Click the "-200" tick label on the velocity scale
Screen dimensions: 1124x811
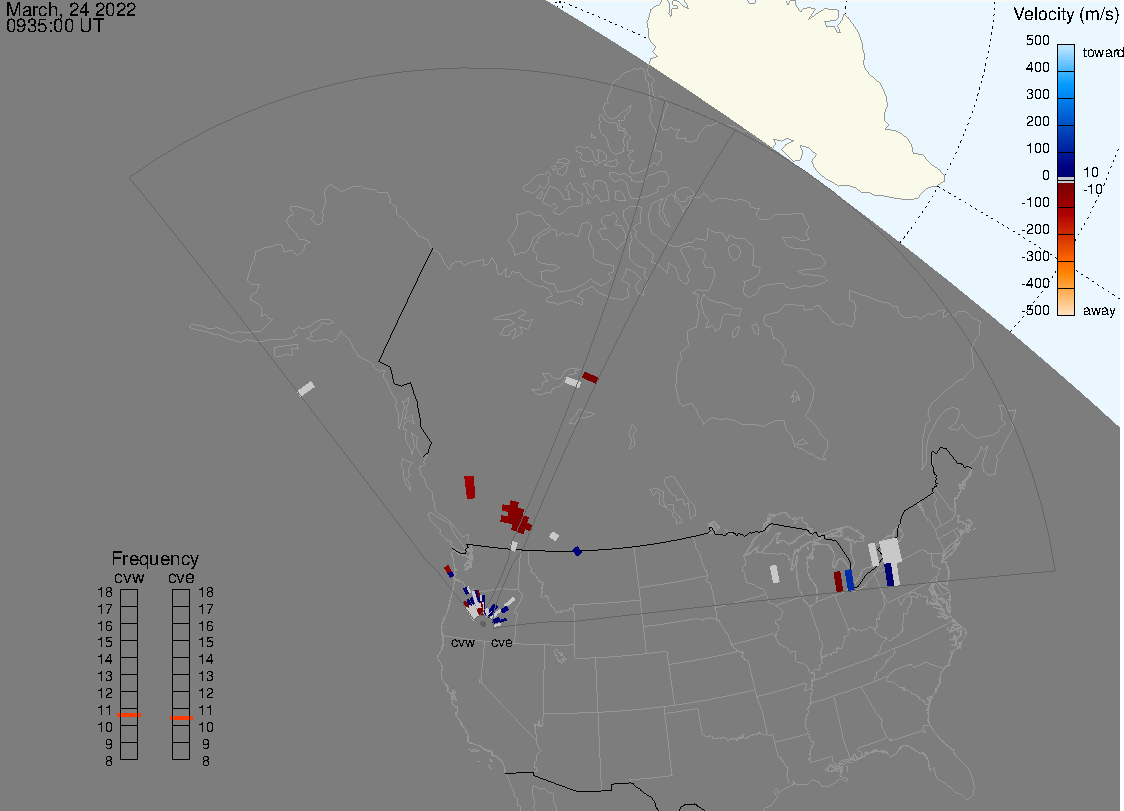click(1035, 229)
